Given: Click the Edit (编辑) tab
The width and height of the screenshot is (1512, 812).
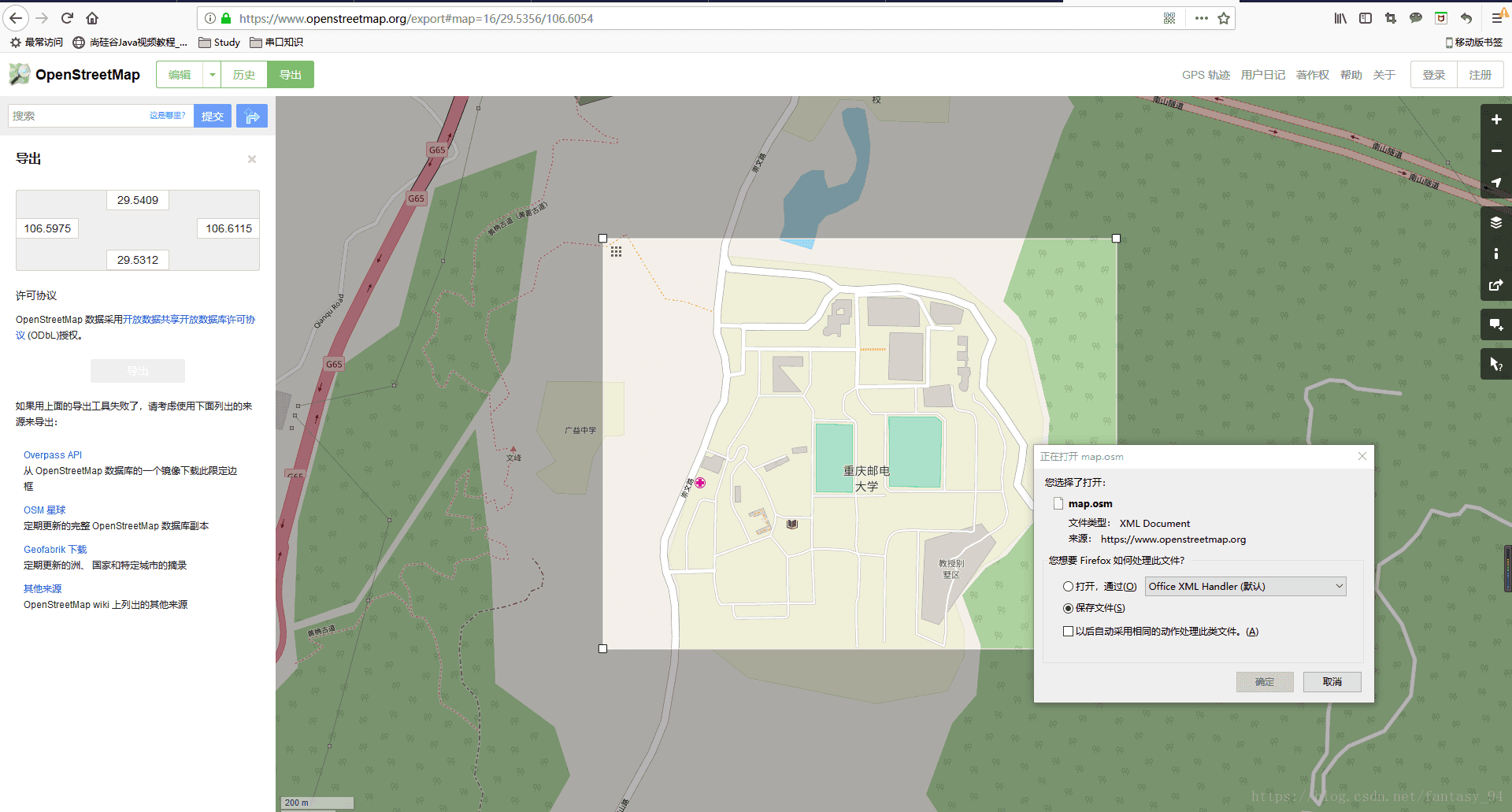Looking at the screenshot, I should point(180,75).
